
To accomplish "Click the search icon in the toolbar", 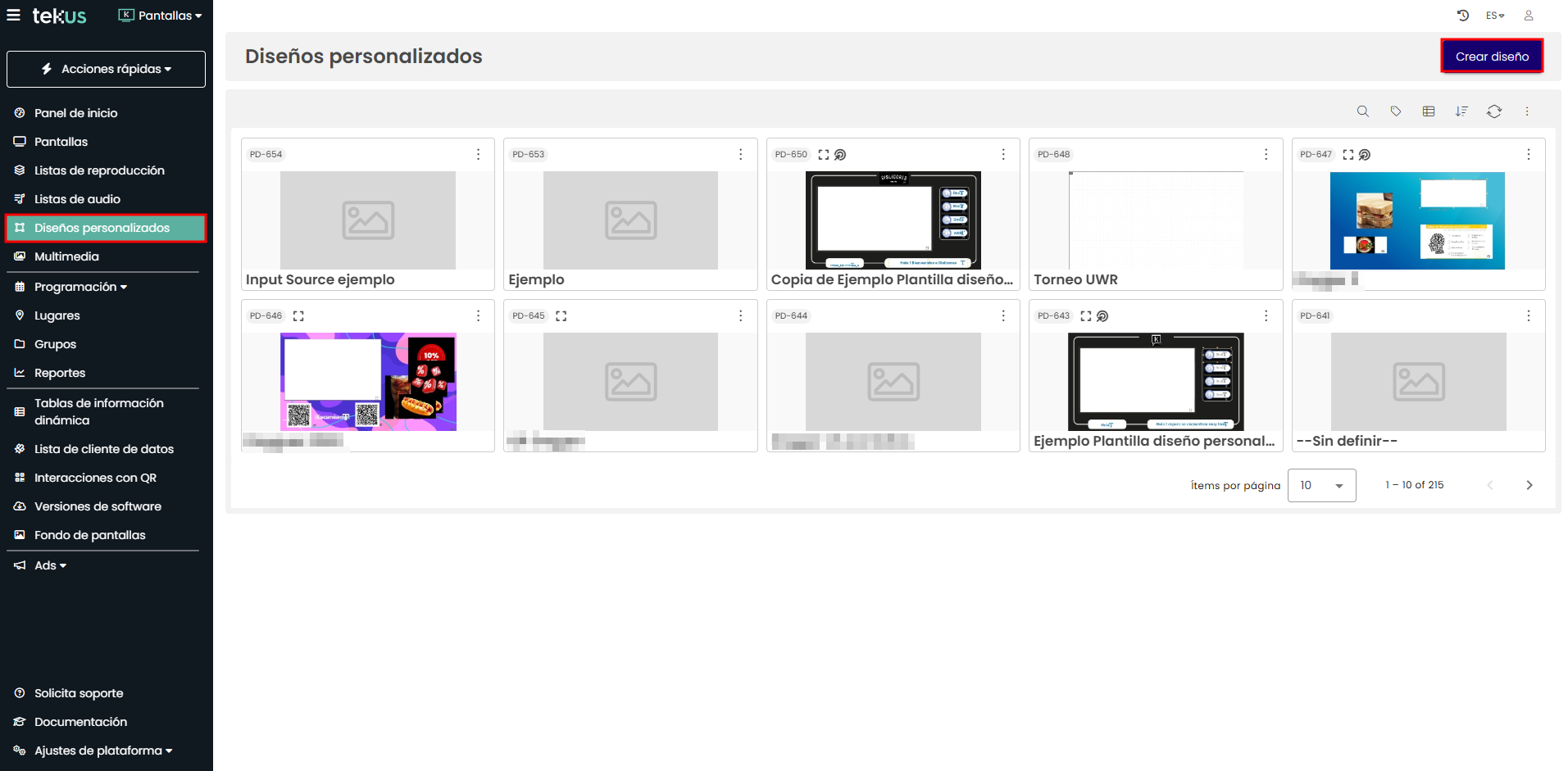I will click(1362, 111).
